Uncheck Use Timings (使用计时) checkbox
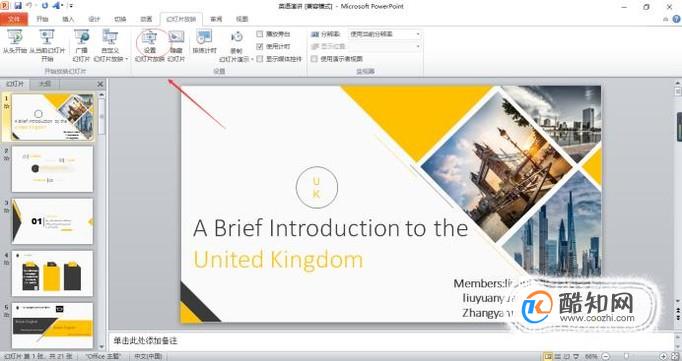Image resolution: width=682 pixels, height=361 pixels. pyautogui.click(x=260, y=46)
